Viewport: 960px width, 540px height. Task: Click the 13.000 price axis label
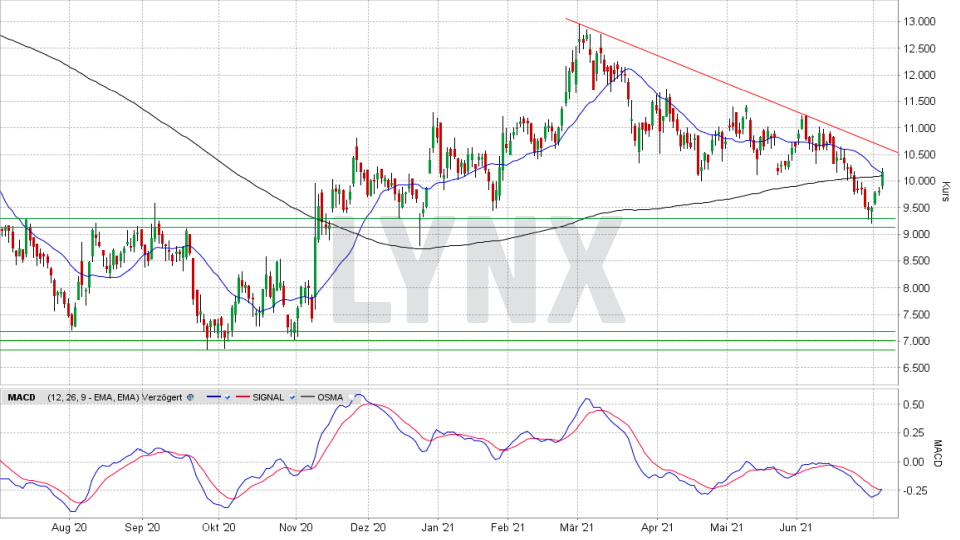(x=920, y=21)
